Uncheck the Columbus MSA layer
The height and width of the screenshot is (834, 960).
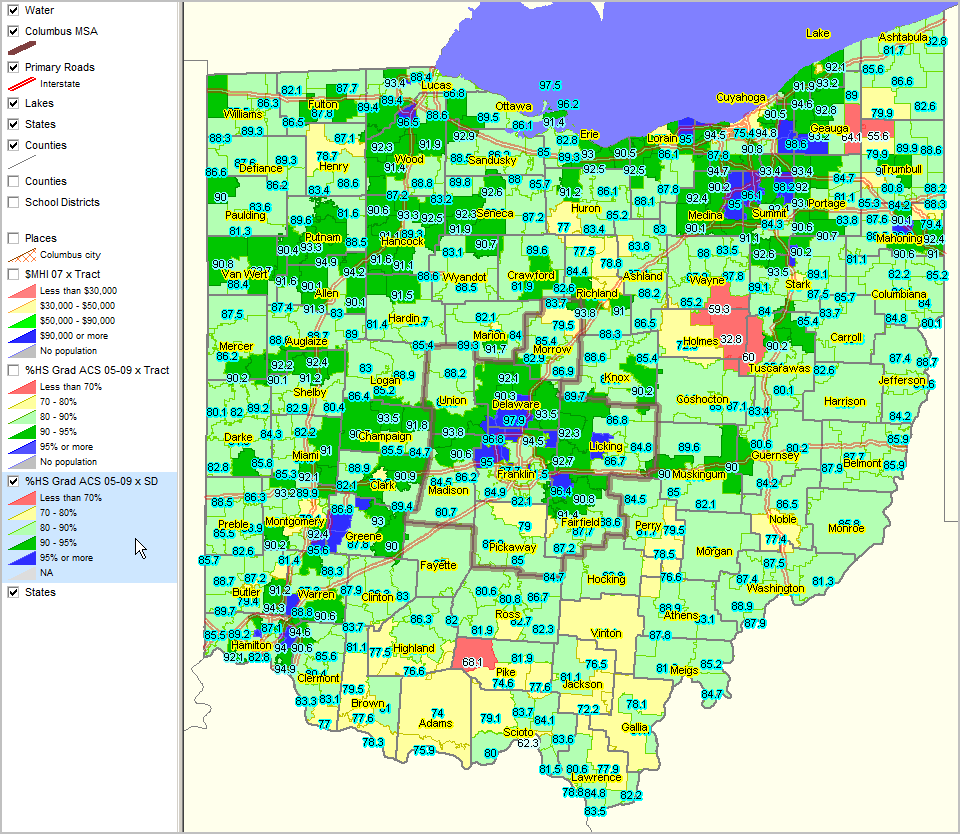click(12, 30)
